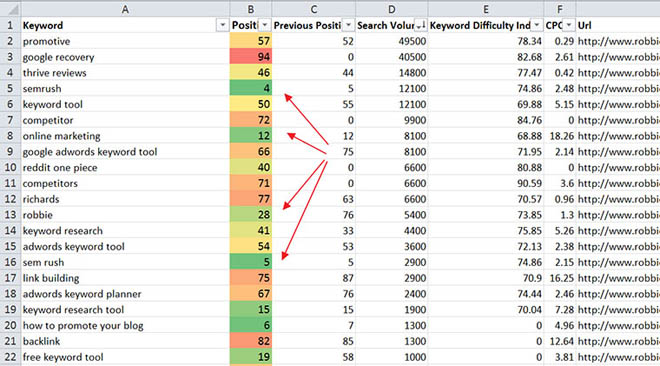The height and width of the screenshot is (366, 660).
Task: Select the 'richards' keyword cell
Action: click(x=125, y=199)
